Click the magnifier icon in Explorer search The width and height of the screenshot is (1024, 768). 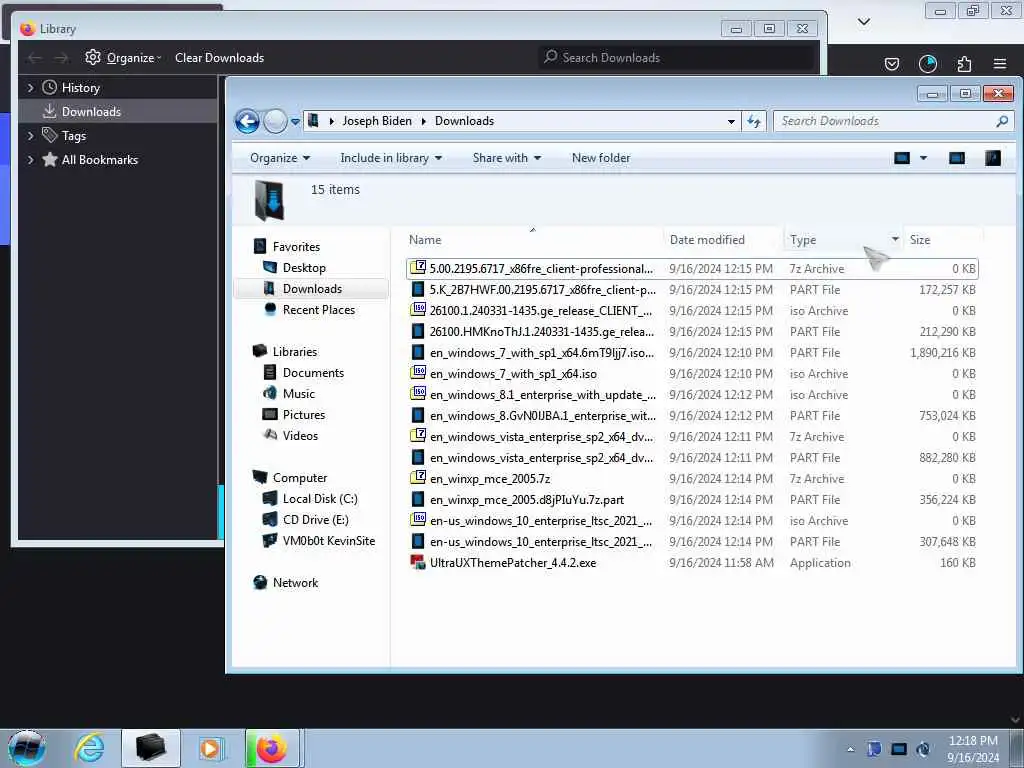coord(1002,121)
